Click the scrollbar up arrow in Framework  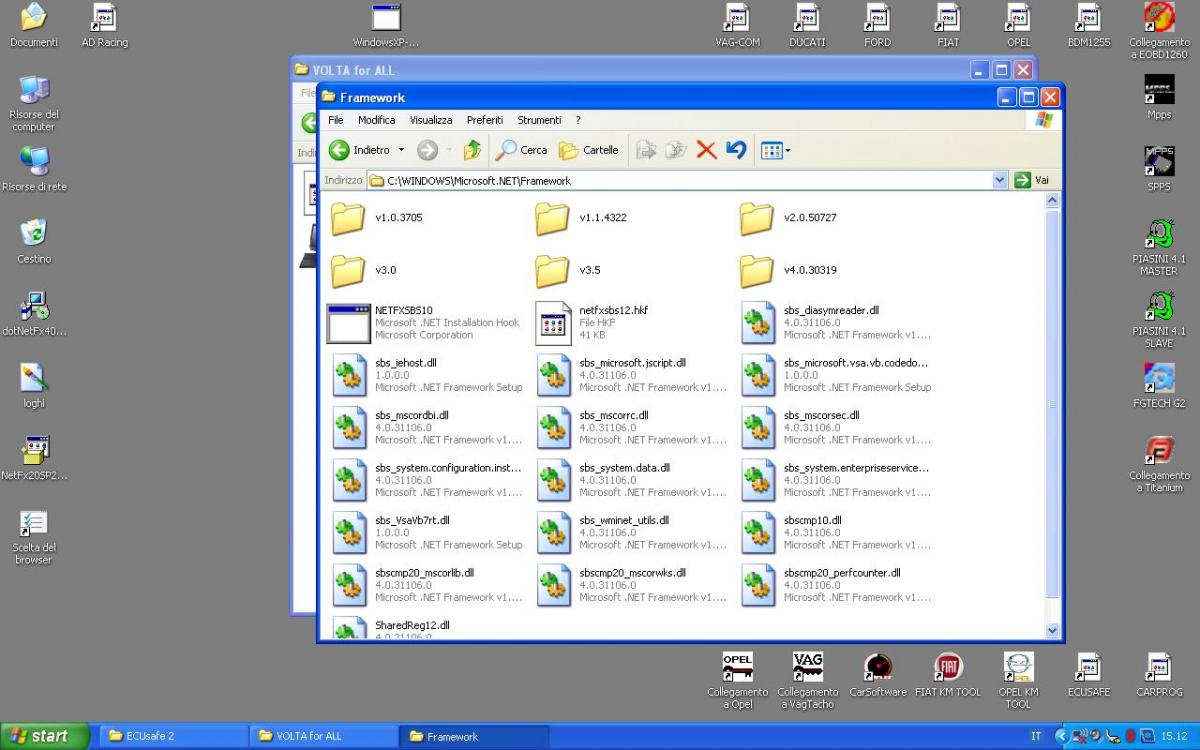pyautogui.click(x=1052, y=201)
